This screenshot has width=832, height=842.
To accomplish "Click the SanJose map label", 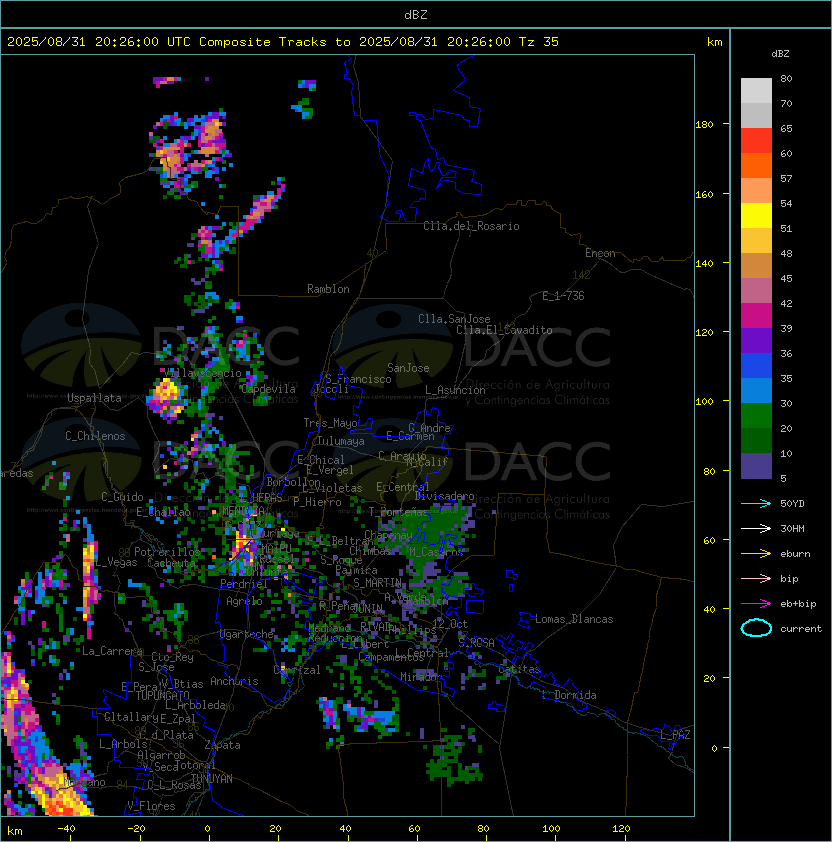I will coord(408,368).
